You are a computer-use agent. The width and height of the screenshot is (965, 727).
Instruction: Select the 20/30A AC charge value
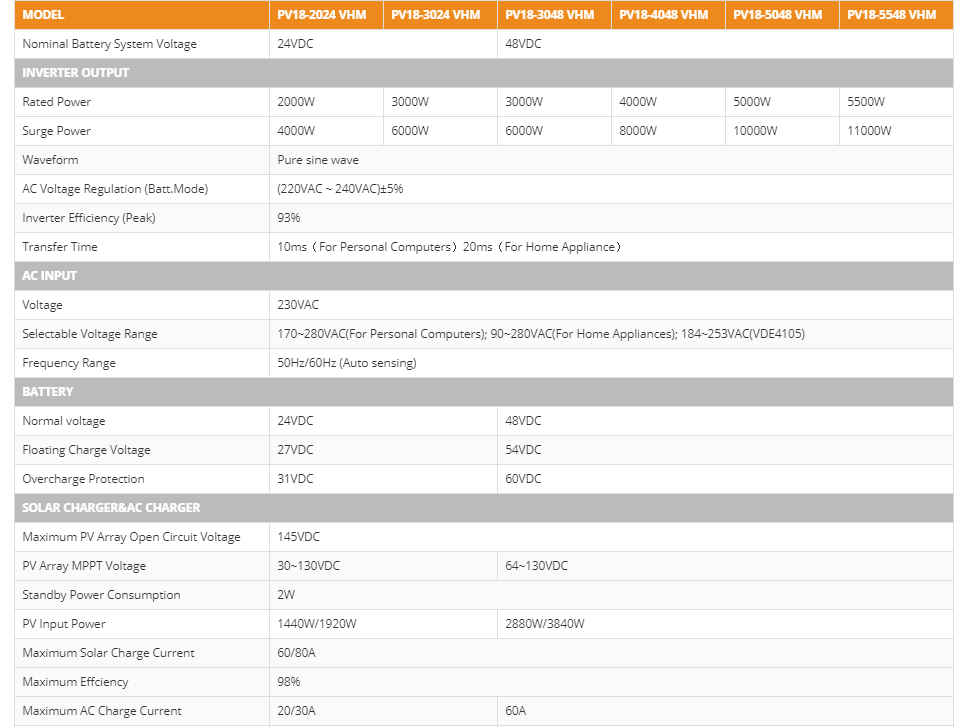[296, 710]
